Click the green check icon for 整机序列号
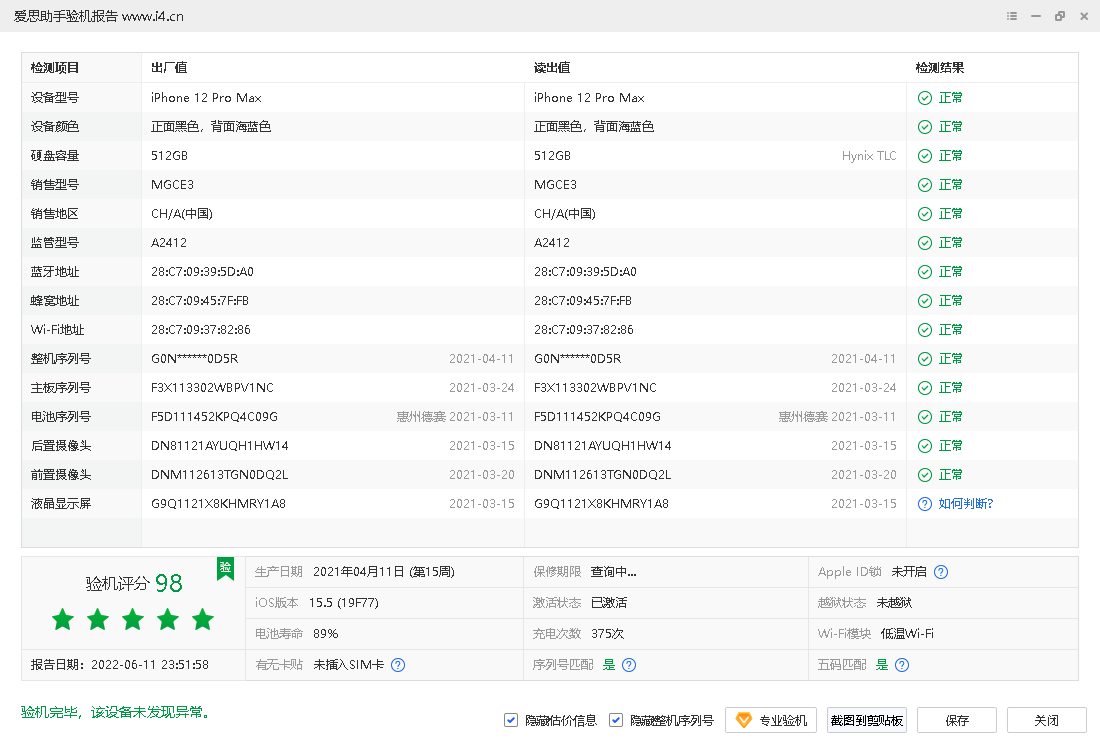Viewport: 1100px width, 749px height. point(925,359)
